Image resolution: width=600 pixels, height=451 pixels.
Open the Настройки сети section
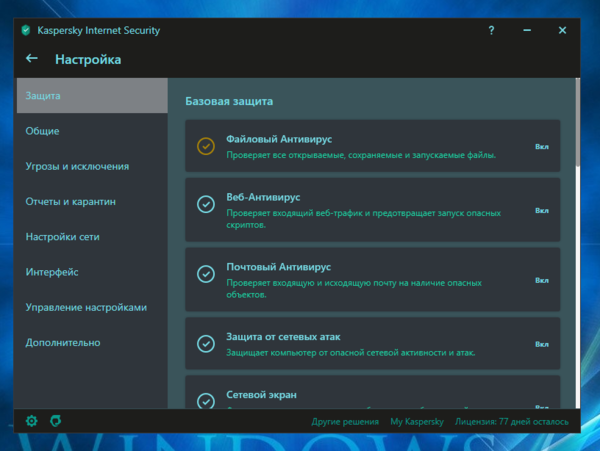pos(62,237)
